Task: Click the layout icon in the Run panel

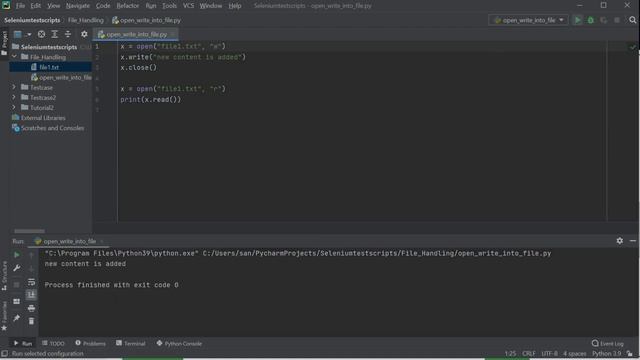Action: (17, 301)
